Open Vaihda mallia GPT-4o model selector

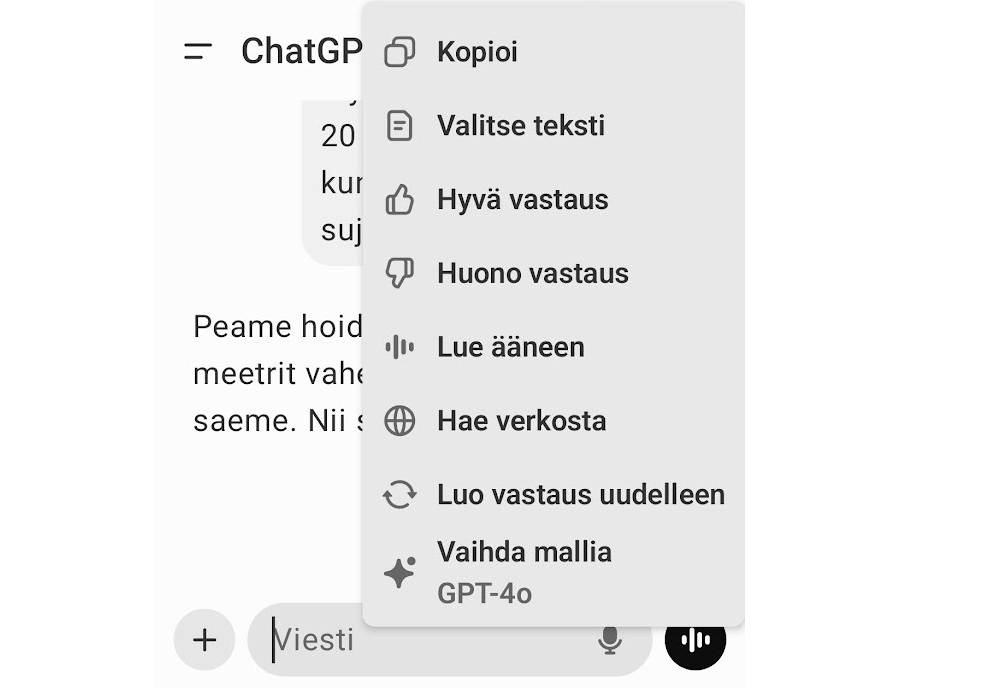point(524,571)
